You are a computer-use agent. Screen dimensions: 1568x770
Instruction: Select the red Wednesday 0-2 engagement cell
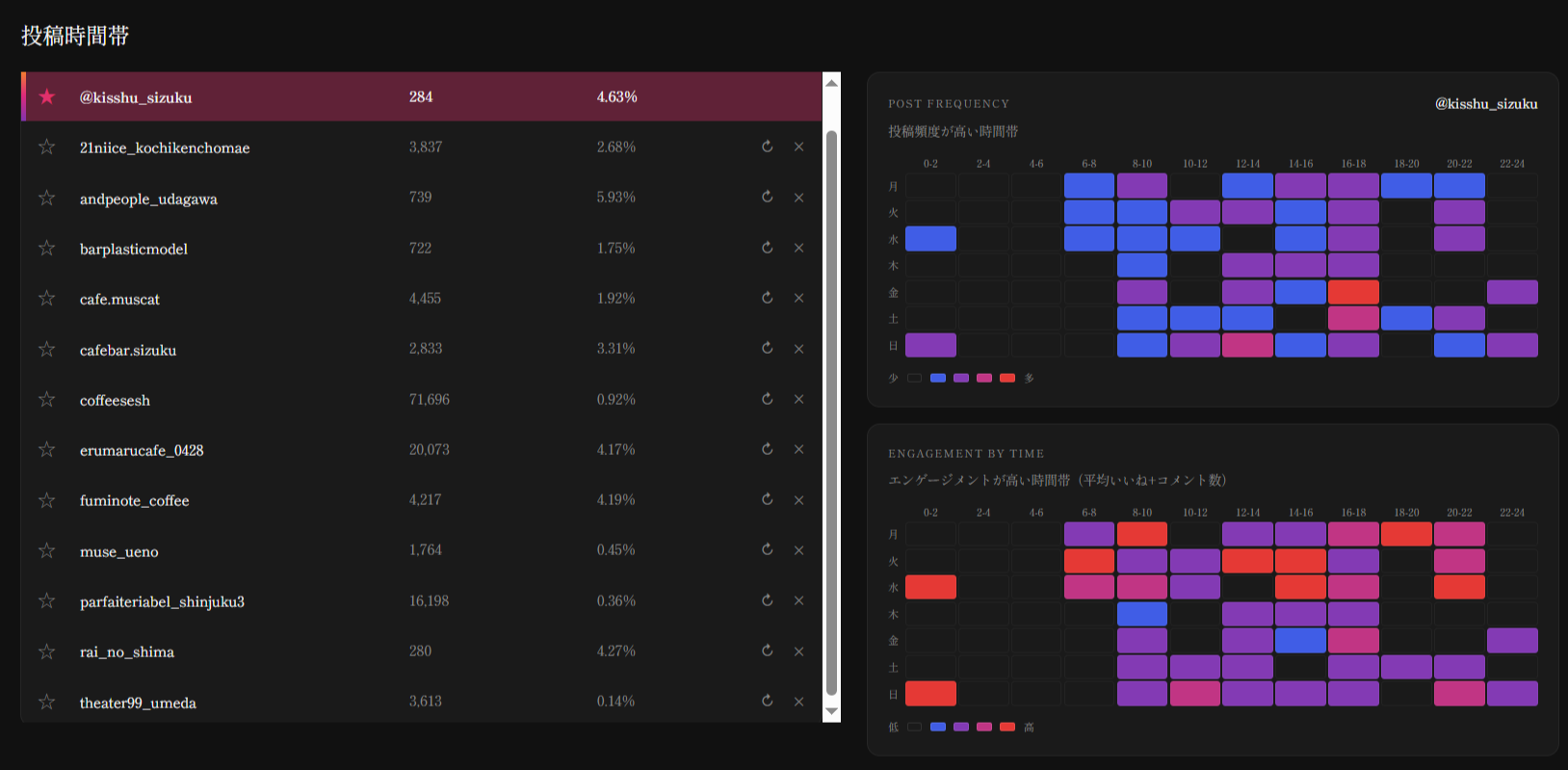point(930,587)
